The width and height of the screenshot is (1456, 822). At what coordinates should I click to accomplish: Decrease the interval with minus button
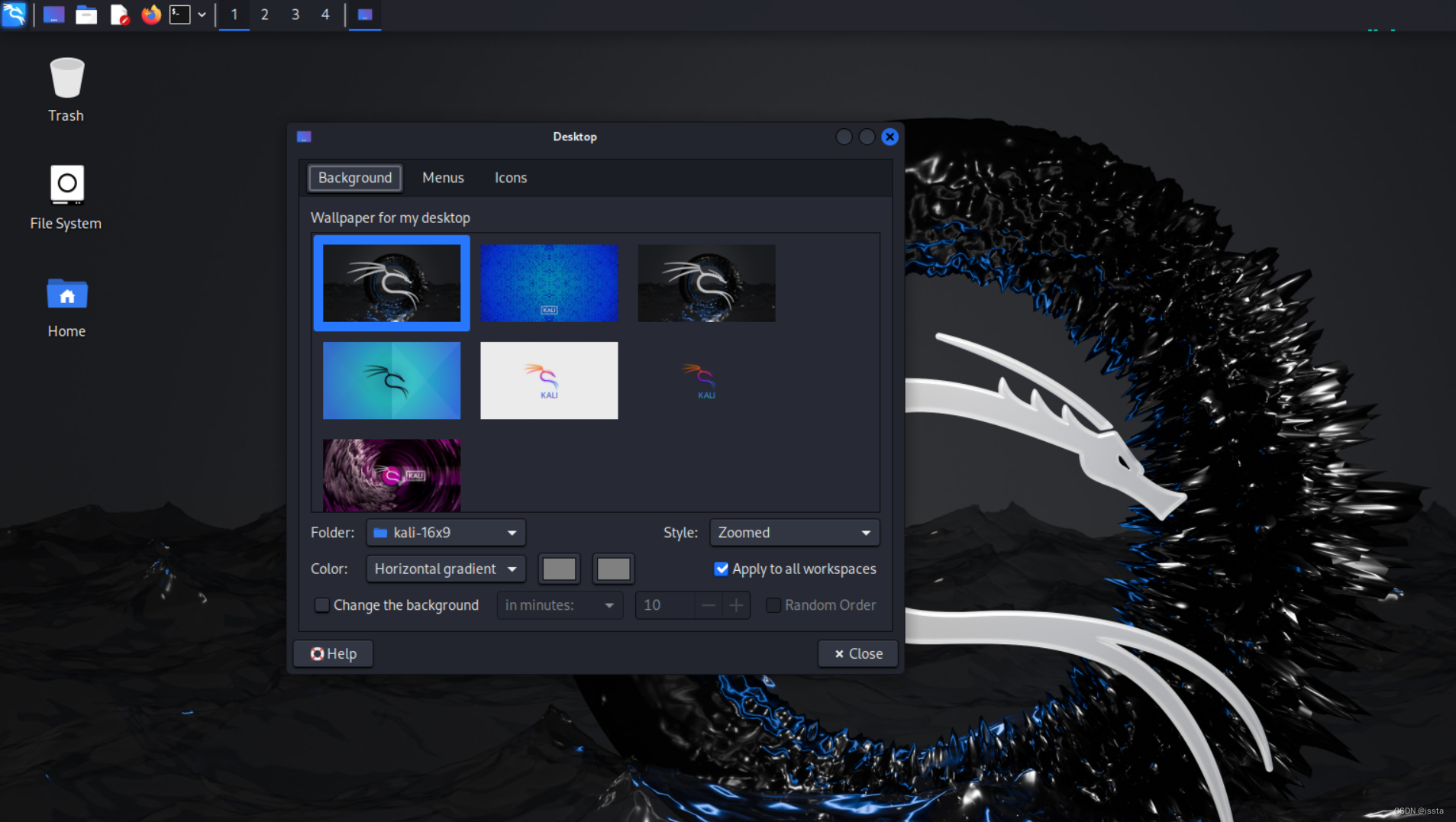[x=709, y=605]
